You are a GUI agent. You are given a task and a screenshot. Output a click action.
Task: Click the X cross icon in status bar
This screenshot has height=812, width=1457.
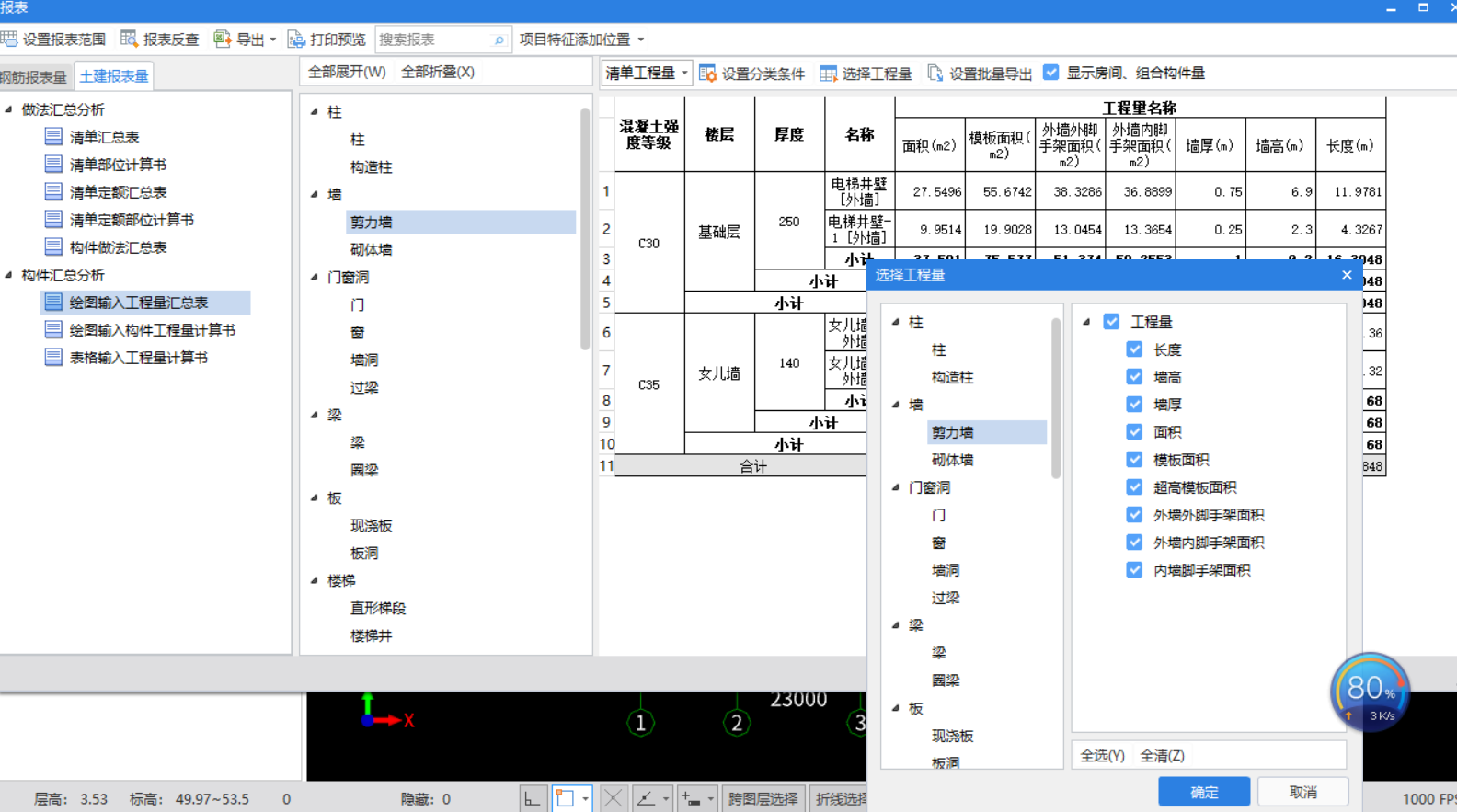click(613, 798)
